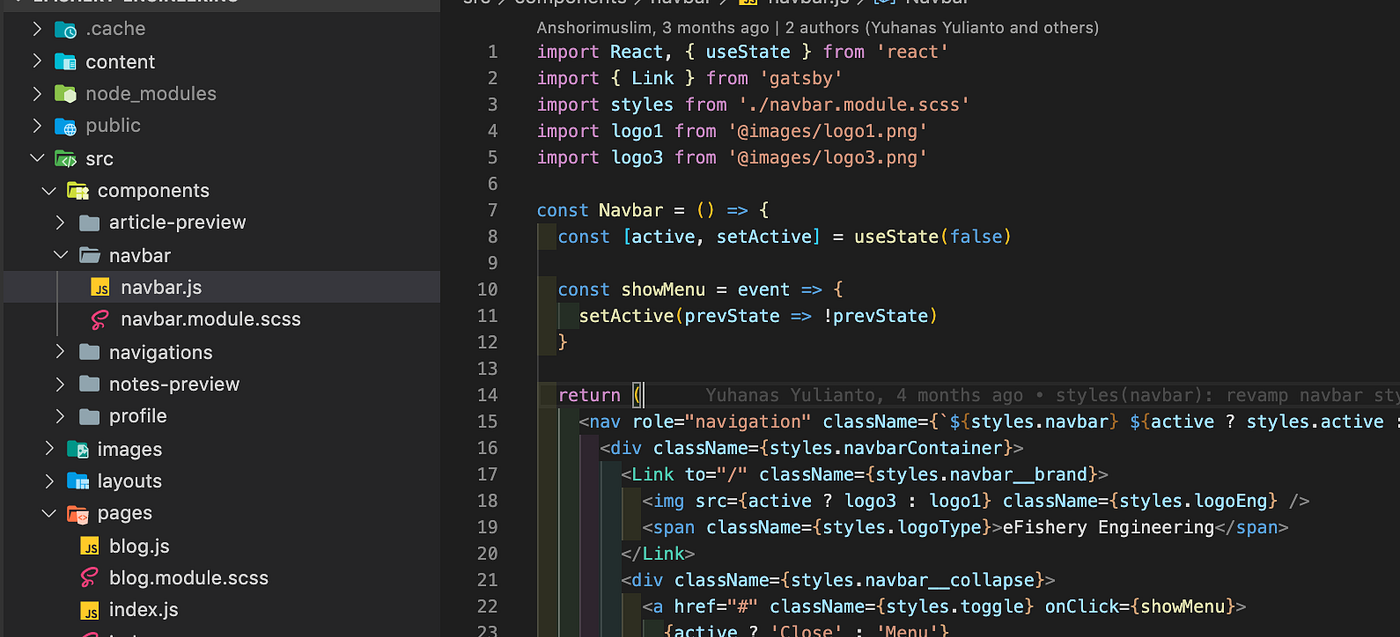Collapse the pages folder
Screen dimensions: 1400x637
(48, 513)
